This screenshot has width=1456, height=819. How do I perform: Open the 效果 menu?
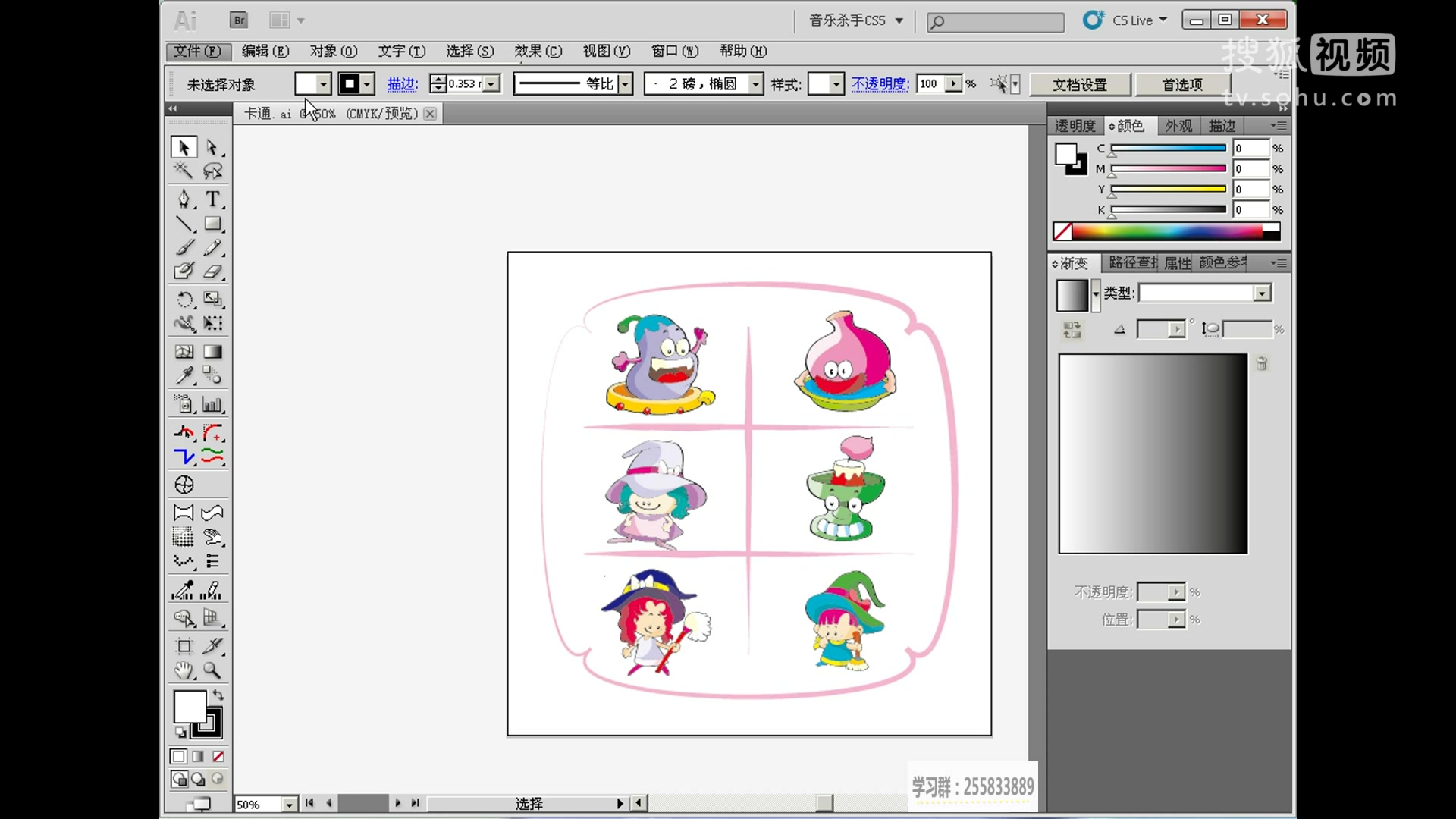click(x=538, y=51)
